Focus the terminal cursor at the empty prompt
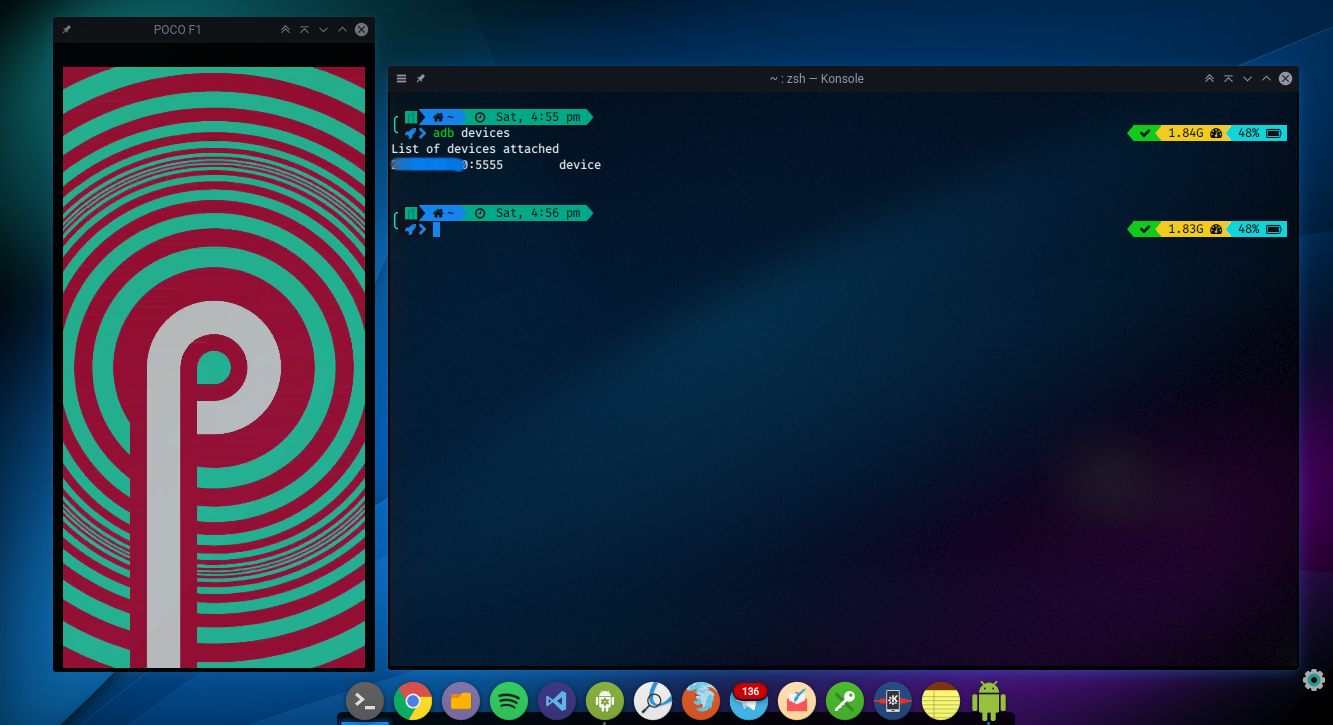Viewport: 1333px width, 725px height. click(x=436, y=229)
